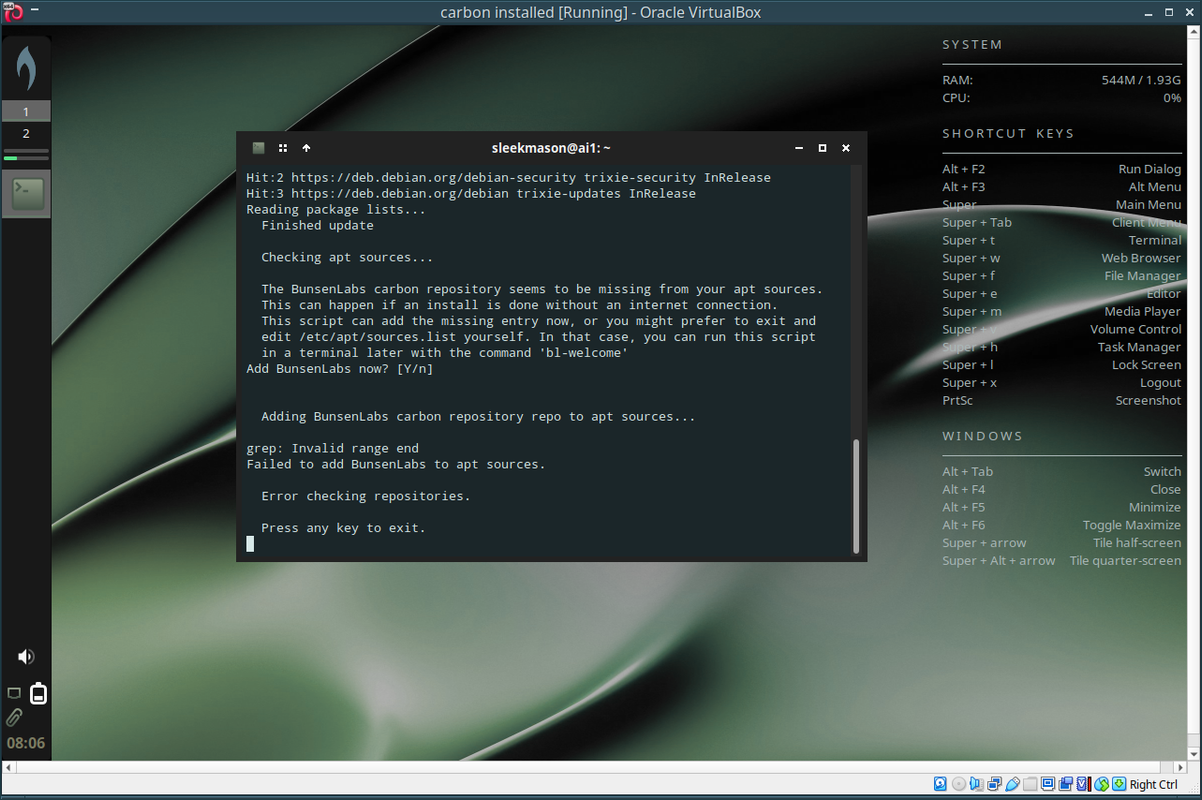Screen dimensions: 1202x800
Task: Click the VirtualBox keyboard capture arrow icon
Action: point(1119,784)
